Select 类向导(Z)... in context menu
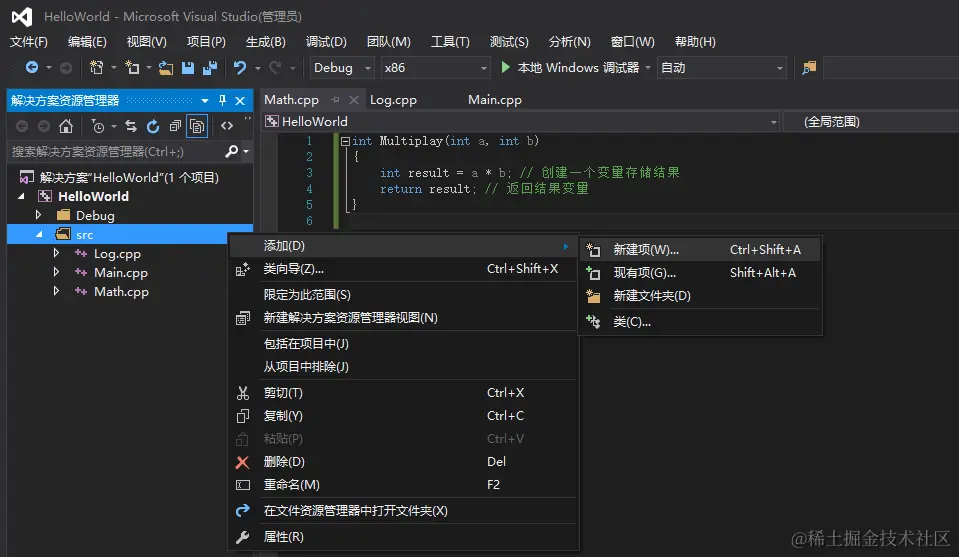 (x=404, y=269)
